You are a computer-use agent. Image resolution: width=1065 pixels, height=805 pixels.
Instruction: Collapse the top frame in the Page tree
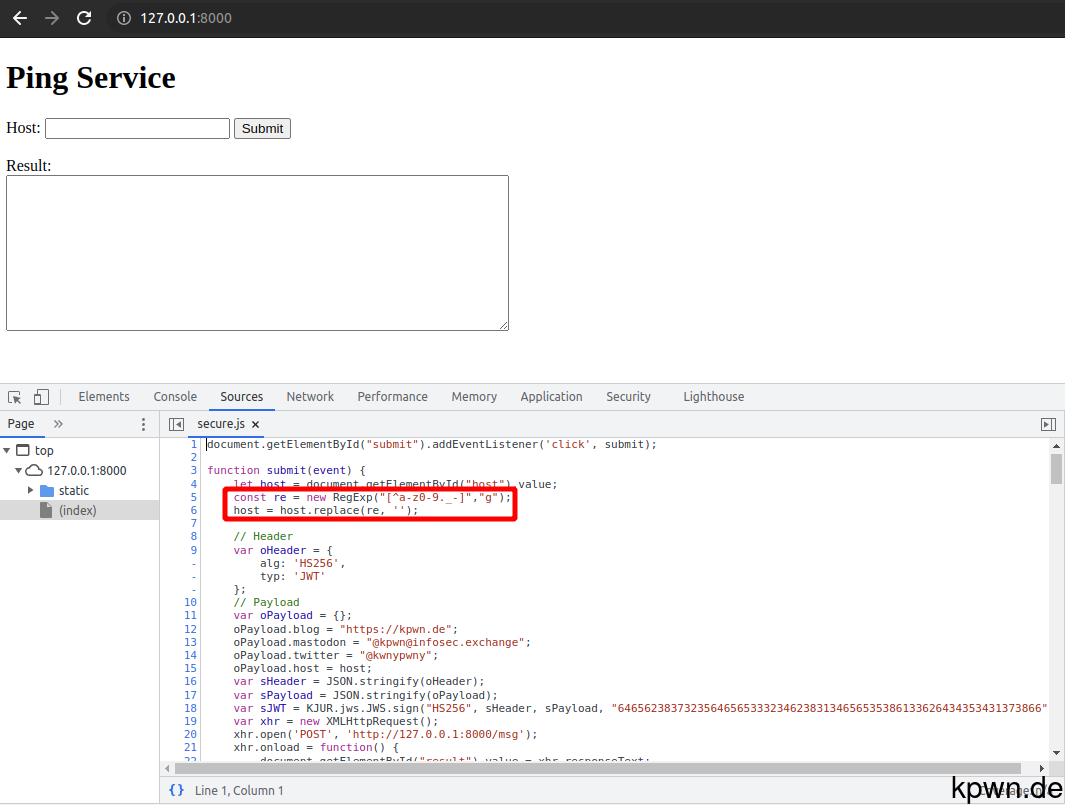(x=8, y=450)
